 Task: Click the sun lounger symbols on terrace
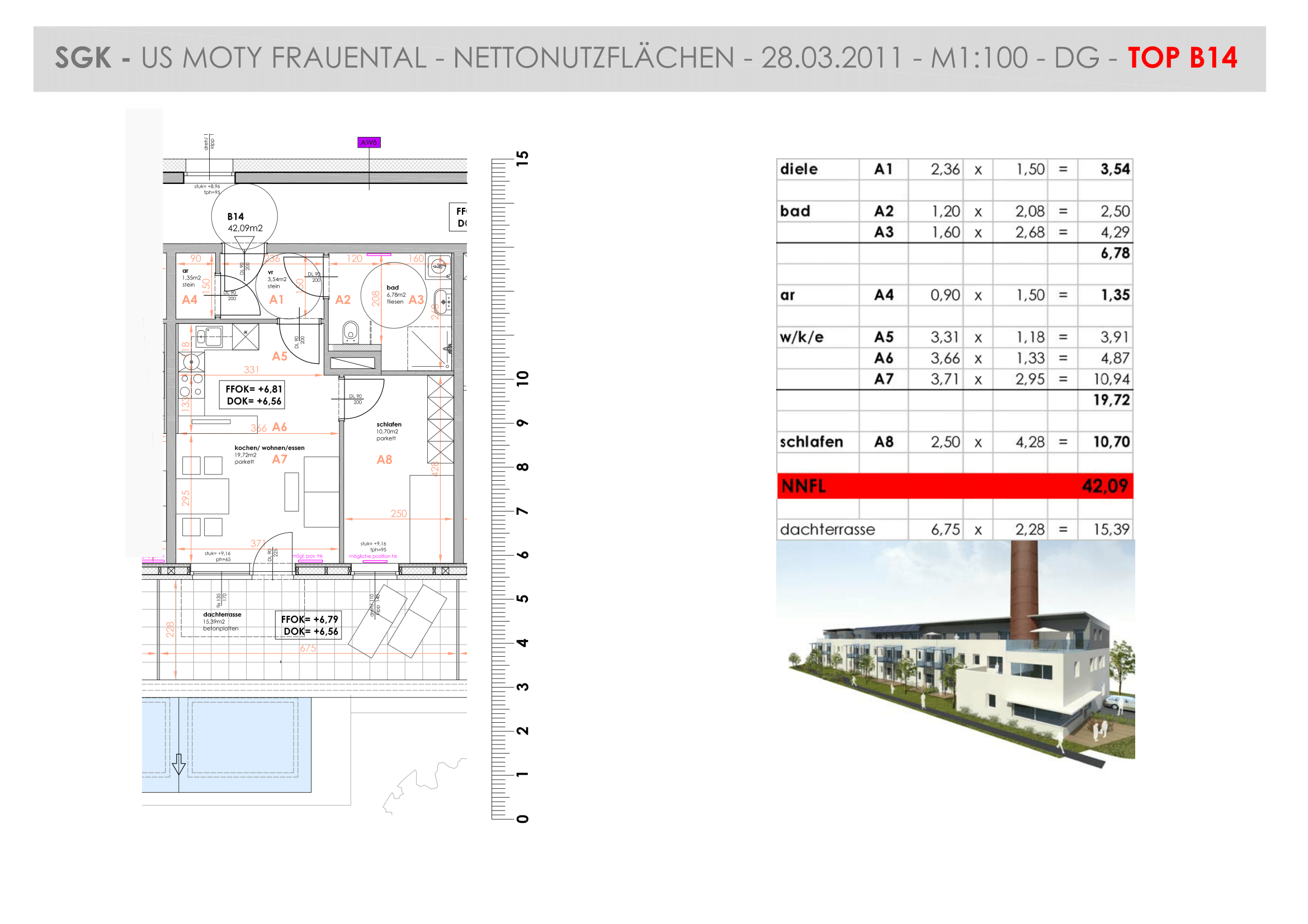[398, 621]
